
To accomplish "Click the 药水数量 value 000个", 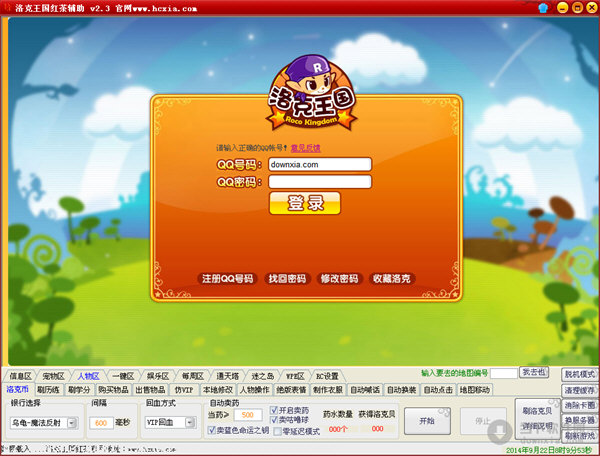I will (x=338, y=429).
